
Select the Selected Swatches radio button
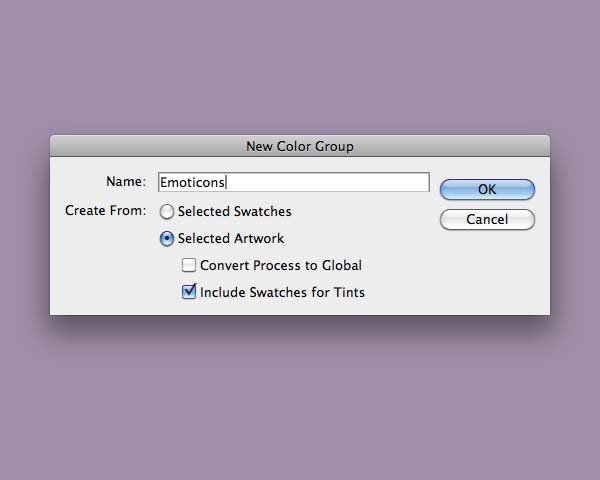[x=167, y=212]
